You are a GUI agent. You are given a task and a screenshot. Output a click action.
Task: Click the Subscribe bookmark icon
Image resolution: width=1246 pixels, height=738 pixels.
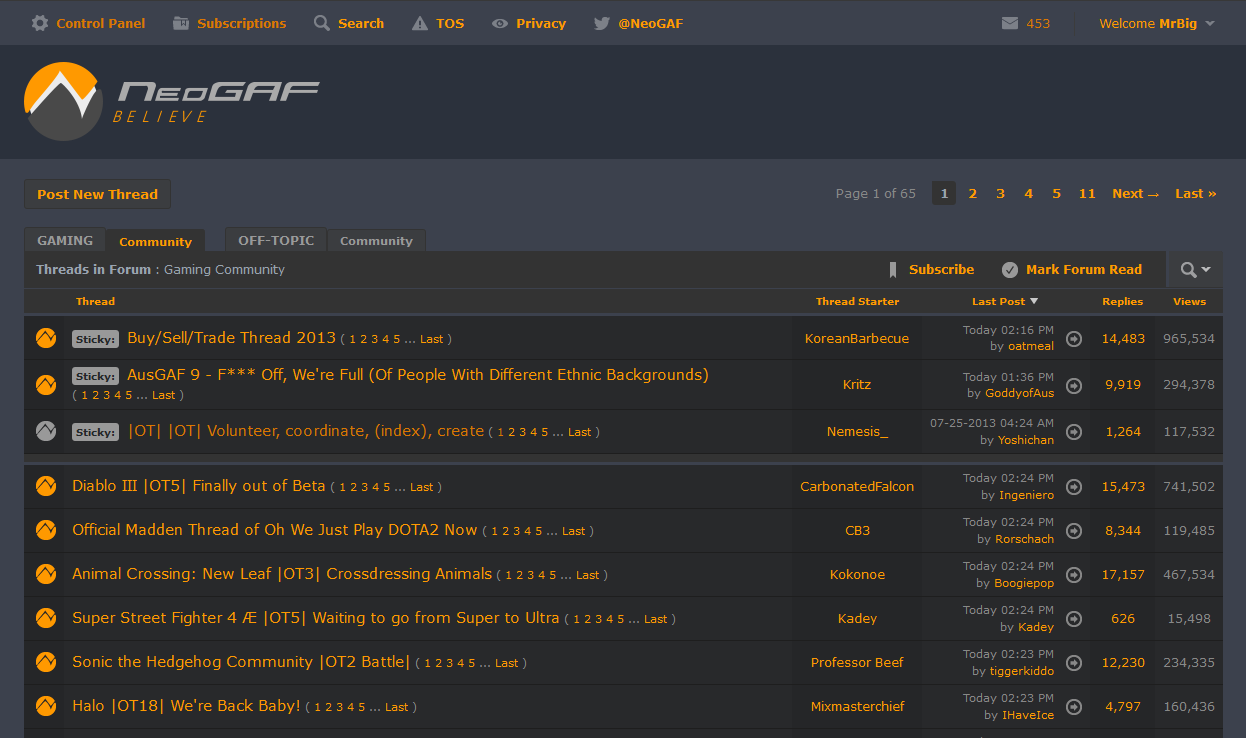[893, 269]
